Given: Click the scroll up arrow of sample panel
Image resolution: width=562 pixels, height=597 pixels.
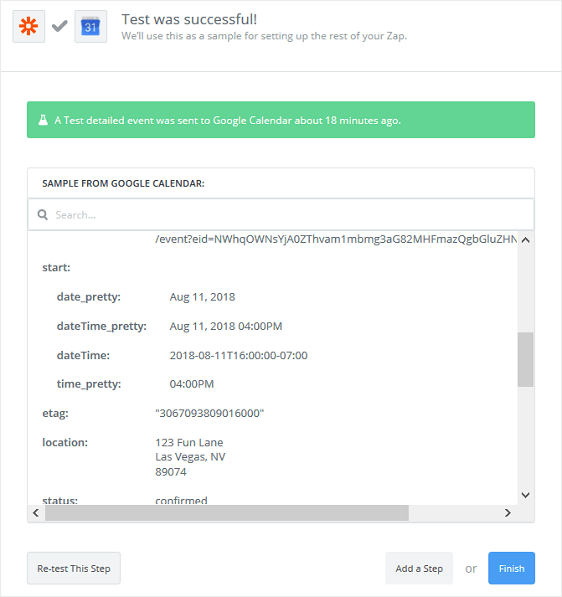Looking at the screenshot, I should coord(525,240).
